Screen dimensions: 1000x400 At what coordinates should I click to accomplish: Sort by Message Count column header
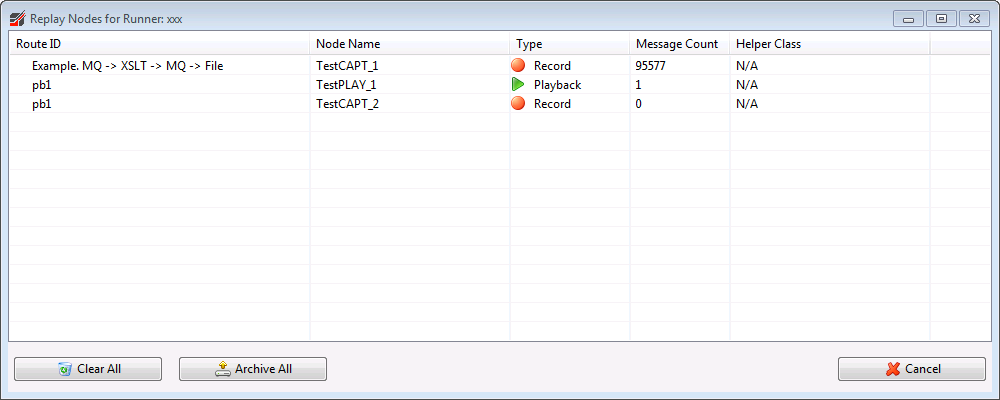click(x=678, y=44)
